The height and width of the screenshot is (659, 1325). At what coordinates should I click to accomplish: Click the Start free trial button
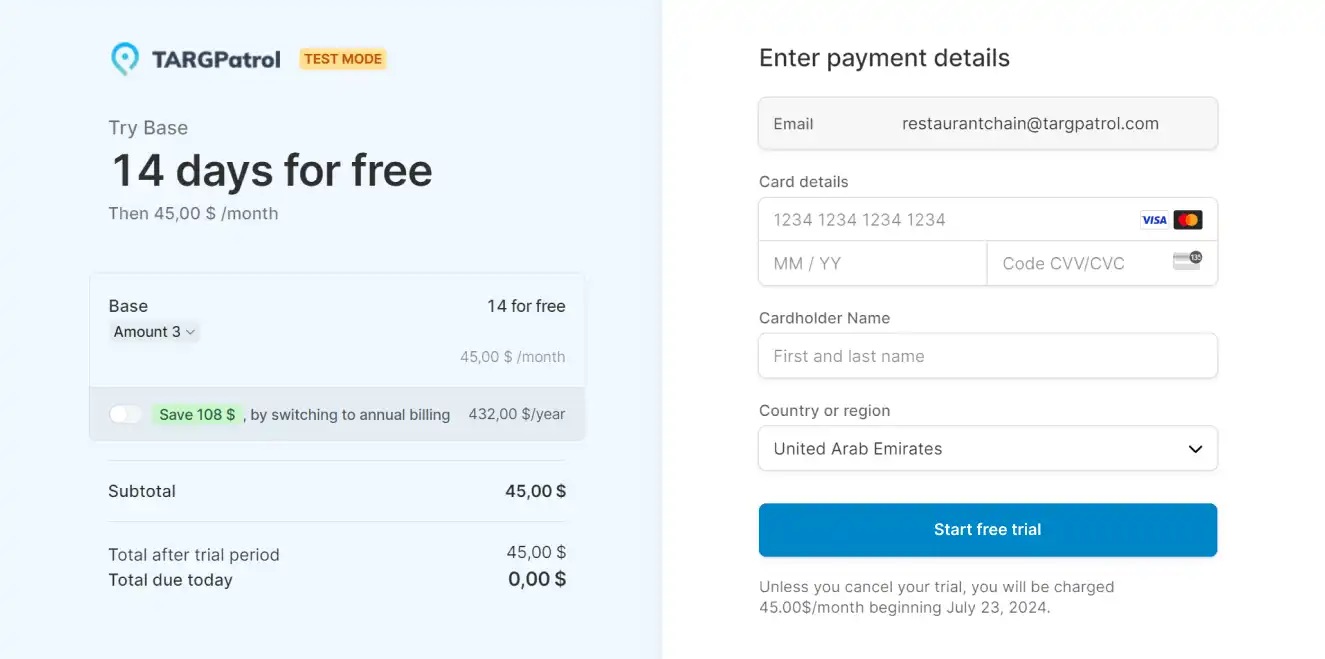pos(987,530)
